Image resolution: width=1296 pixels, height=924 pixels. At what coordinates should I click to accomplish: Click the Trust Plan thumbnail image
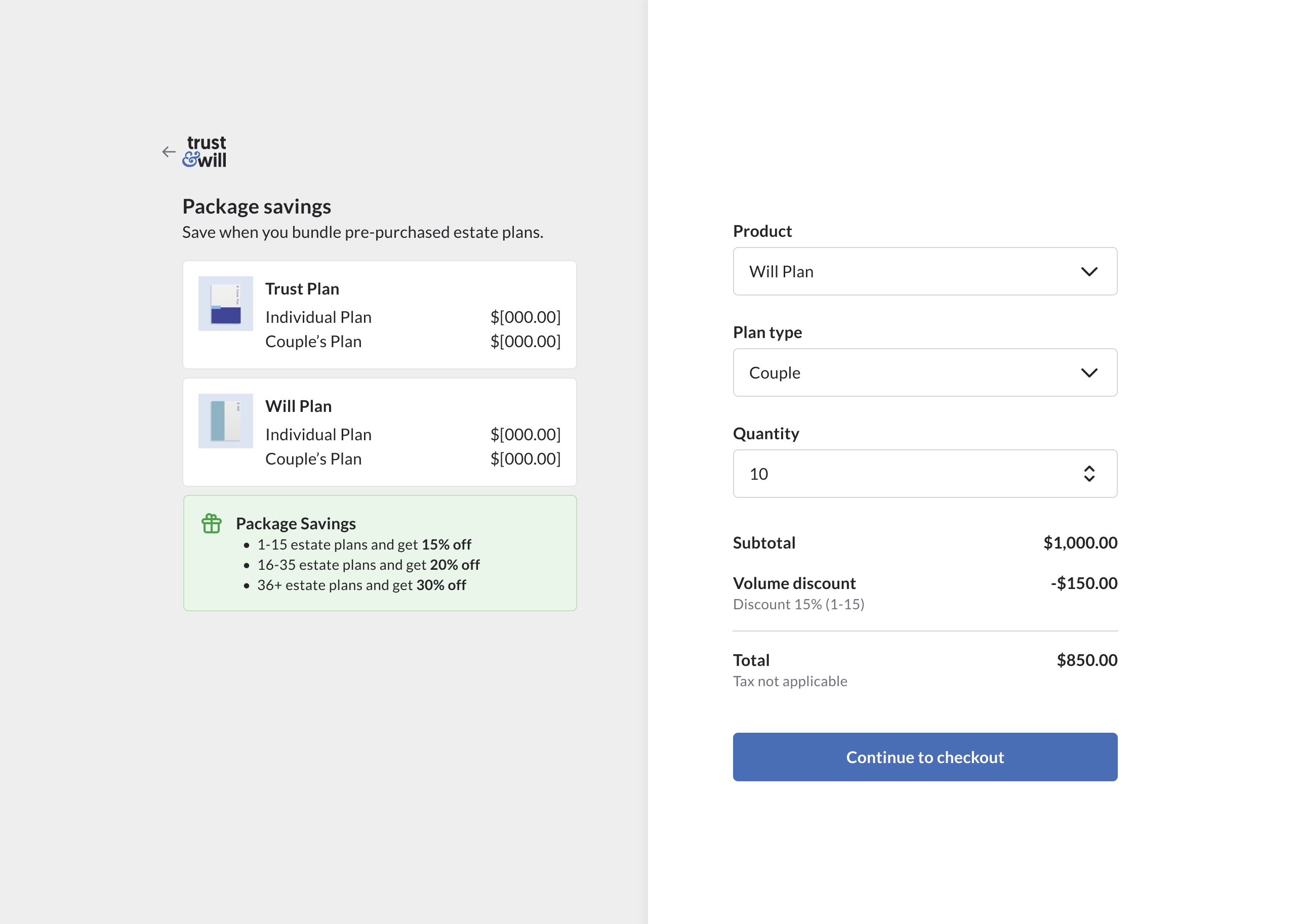(225, 303)
